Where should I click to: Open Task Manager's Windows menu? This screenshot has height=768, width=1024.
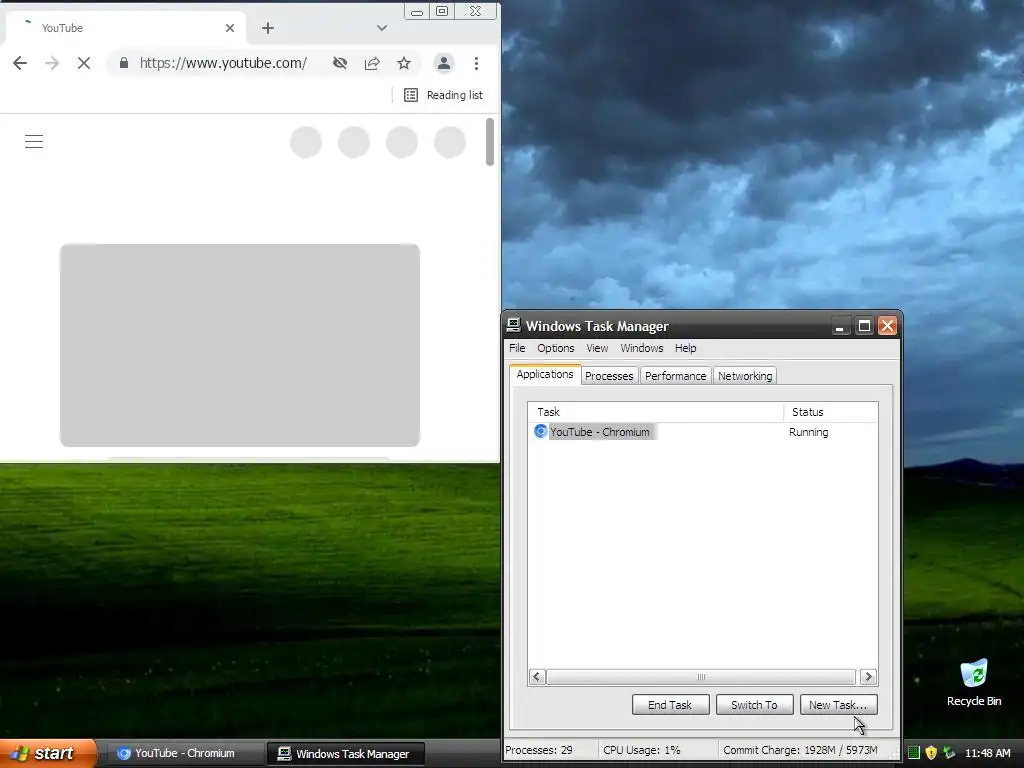pyautogui.click(x=641, y=348)
